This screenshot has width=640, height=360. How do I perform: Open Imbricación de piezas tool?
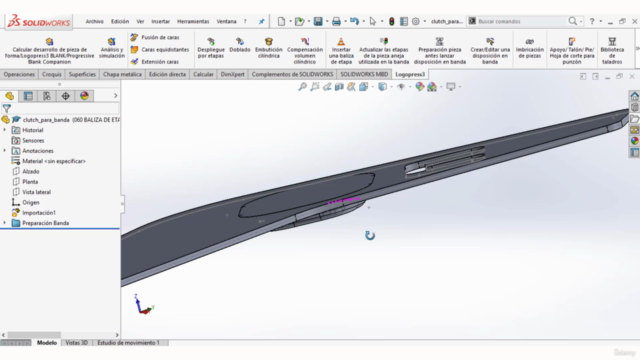pos(529,48)
